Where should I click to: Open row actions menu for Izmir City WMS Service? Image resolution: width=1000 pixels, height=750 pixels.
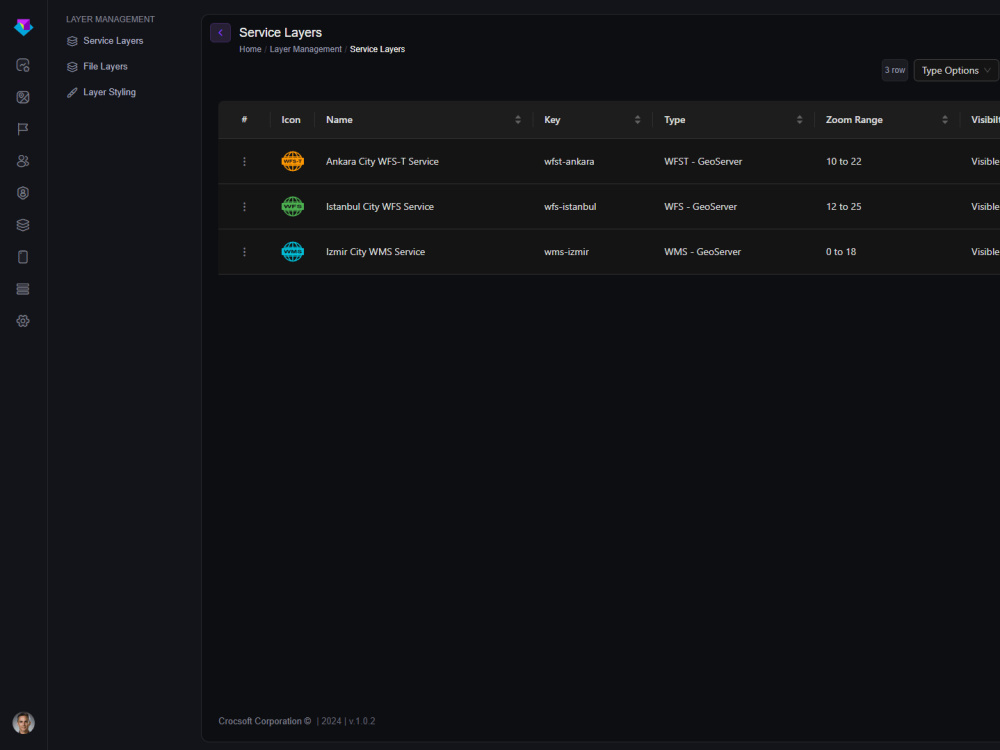click(x=244, y=252)
